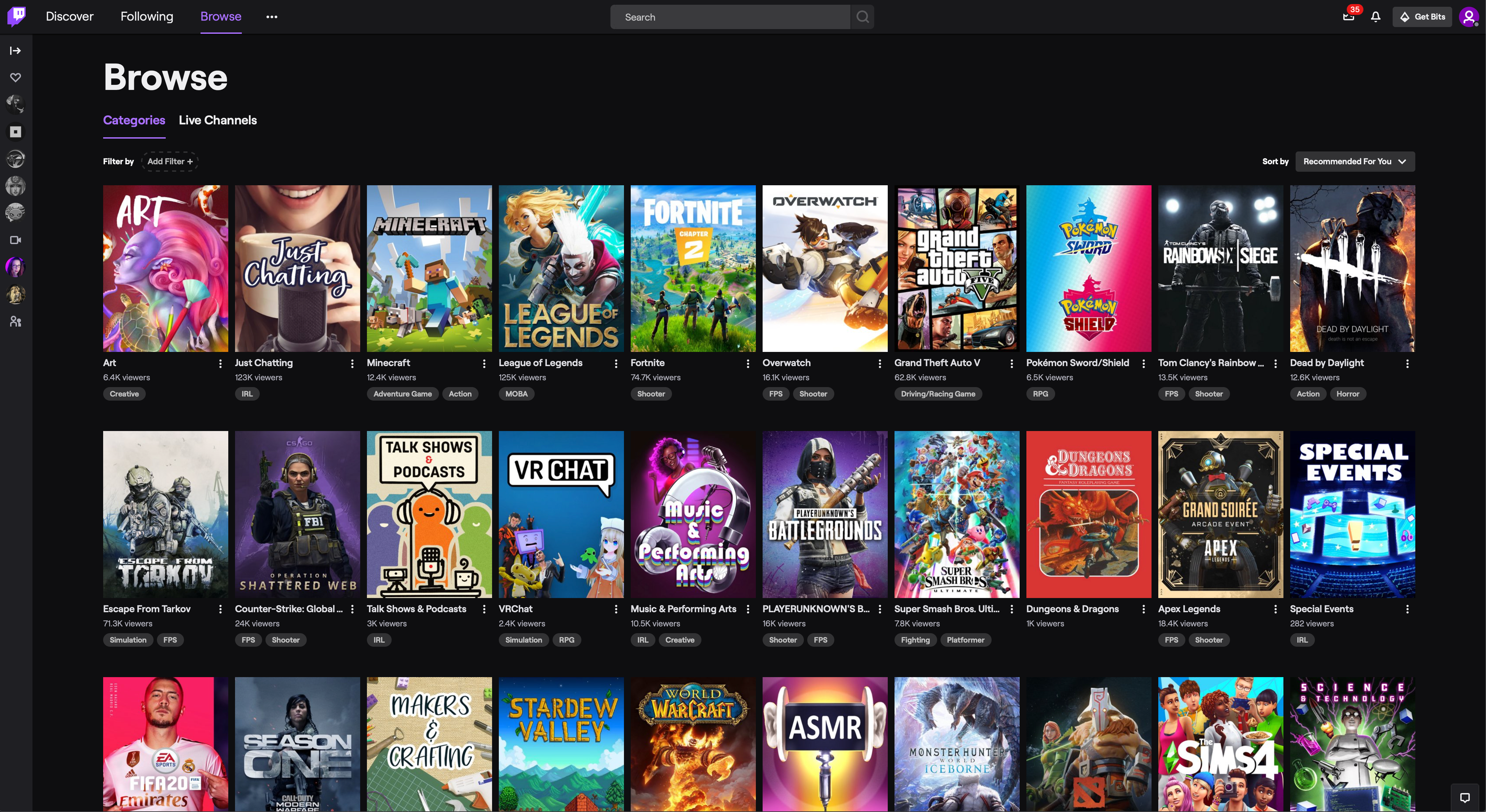1486x812 pixels.
Task: Click inside the Search input field
Action: coord(730,17)
